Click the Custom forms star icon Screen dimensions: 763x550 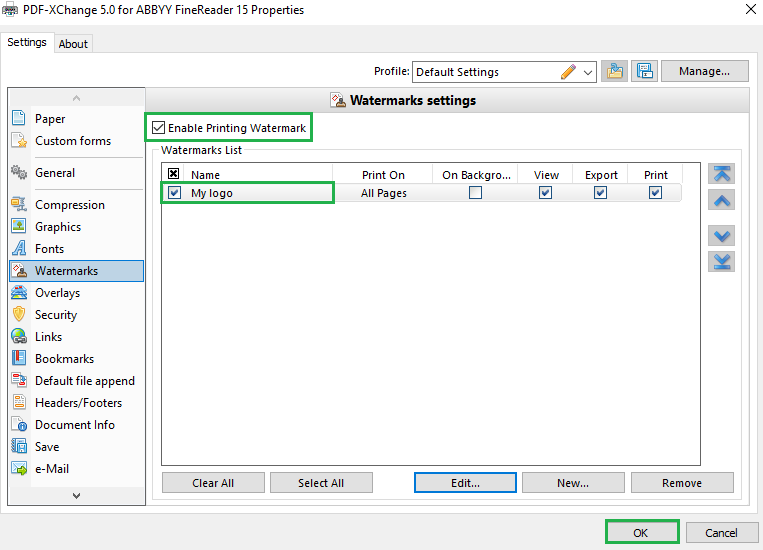pyautogui.click(x=19, y=140)
